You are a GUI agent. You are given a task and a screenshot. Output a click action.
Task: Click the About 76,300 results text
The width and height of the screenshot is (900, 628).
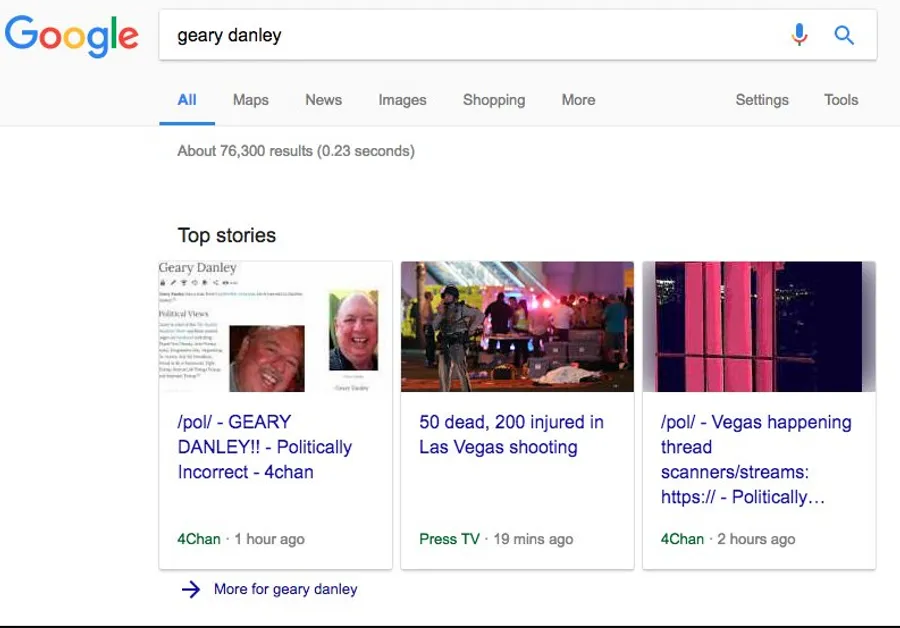click(x=296, y=151)
